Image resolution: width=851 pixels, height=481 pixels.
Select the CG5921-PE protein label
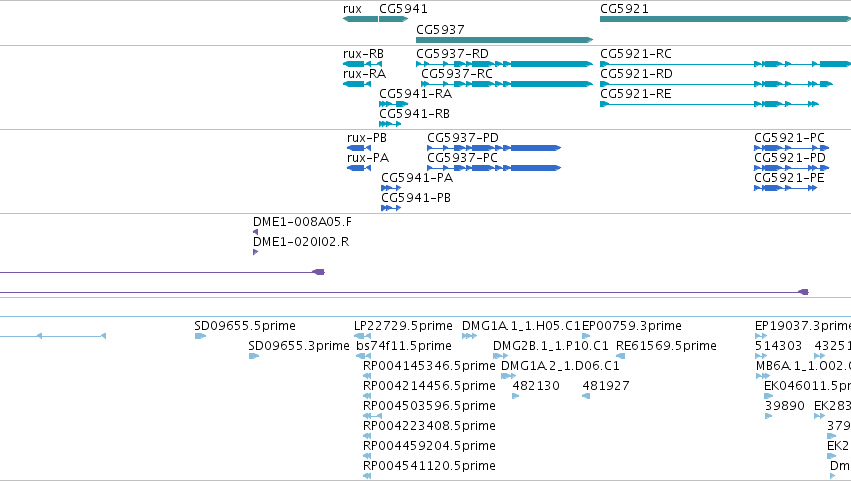pos(789,178)
